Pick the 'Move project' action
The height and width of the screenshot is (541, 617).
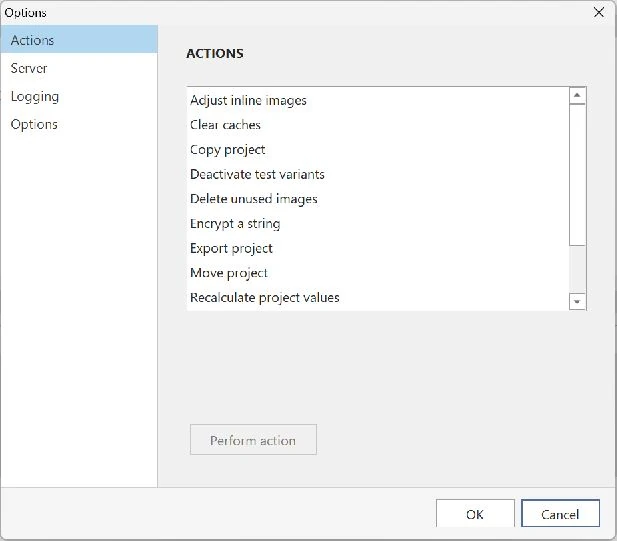pos(378,273)
